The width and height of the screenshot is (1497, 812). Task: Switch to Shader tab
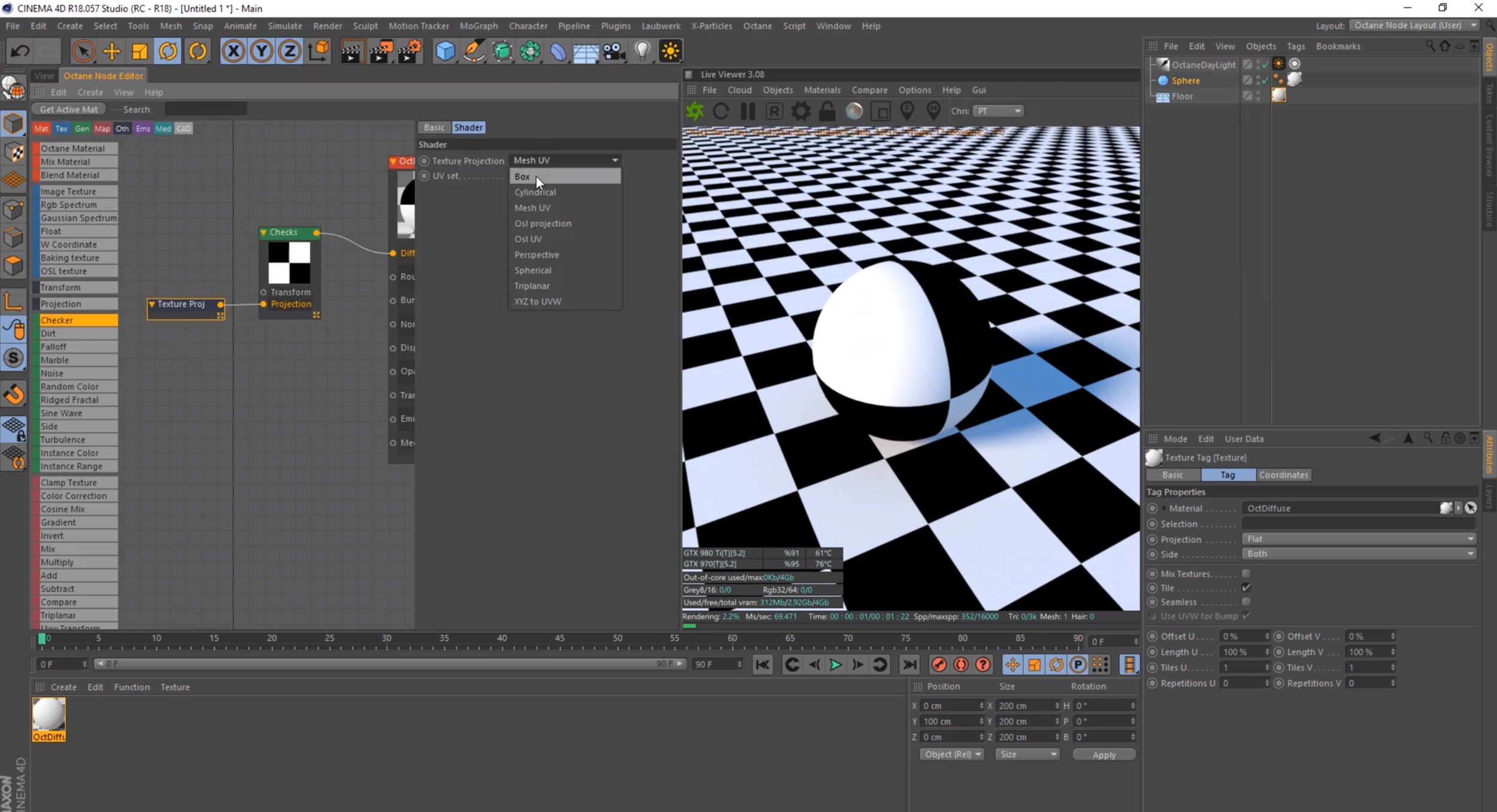[x=468, y=128]
